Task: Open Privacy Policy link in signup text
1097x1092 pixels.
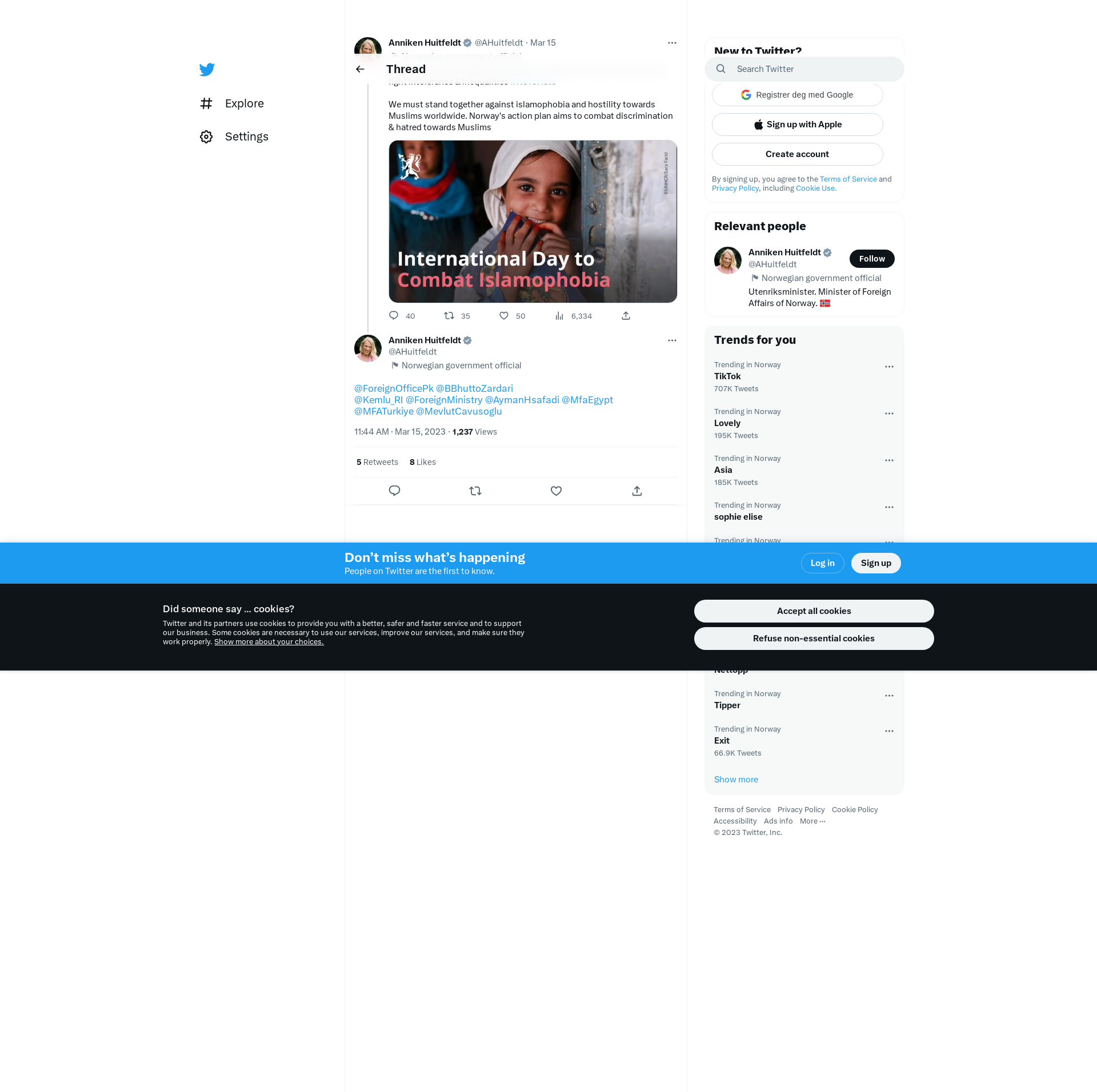Action: pos(735,188)
